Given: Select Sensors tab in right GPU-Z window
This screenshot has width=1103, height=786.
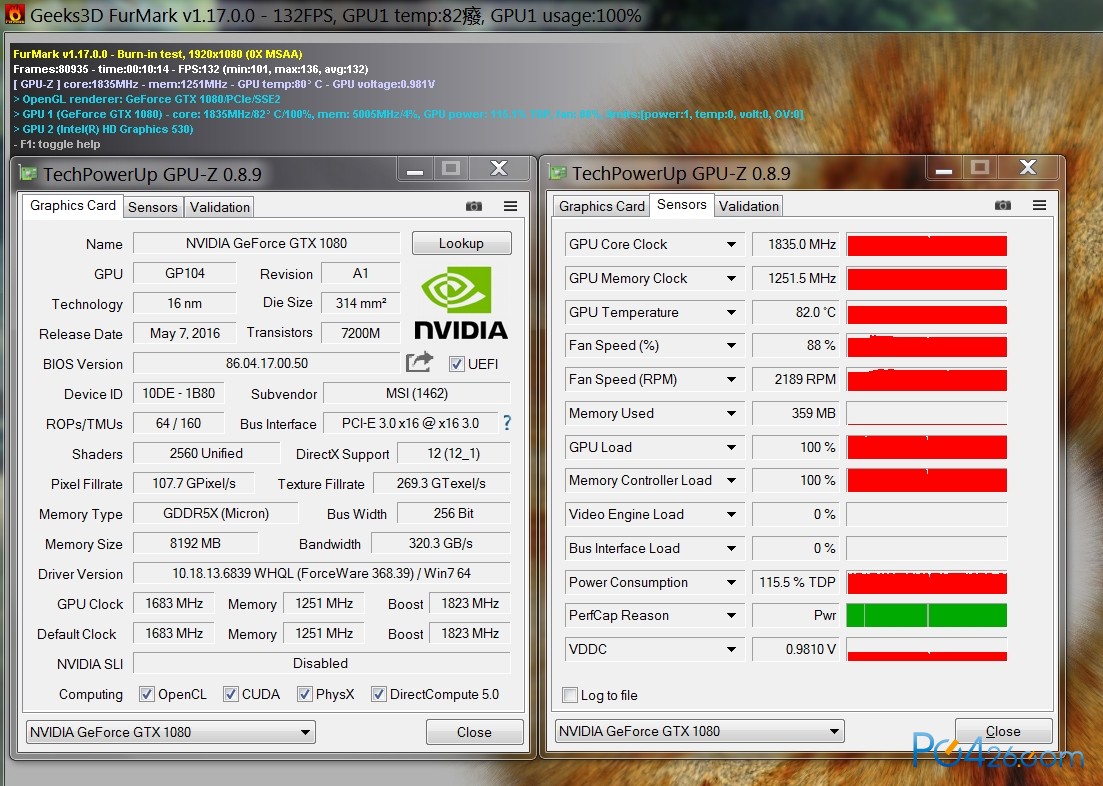Looking at the screenshot, I should point(682,205).
